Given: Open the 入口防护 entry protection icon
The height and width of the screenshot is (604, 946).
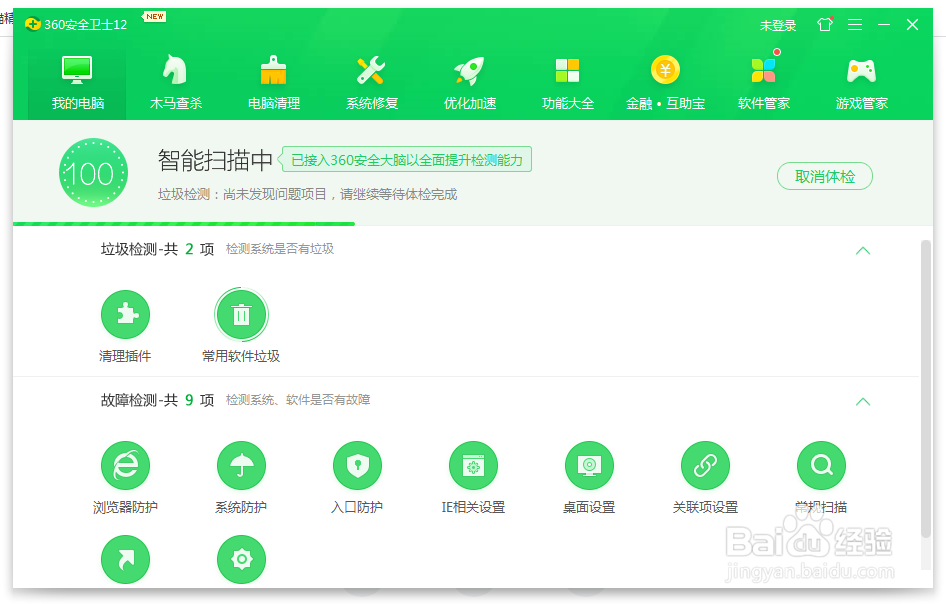Looking at the screenshot, I should (x=357, y=465).
